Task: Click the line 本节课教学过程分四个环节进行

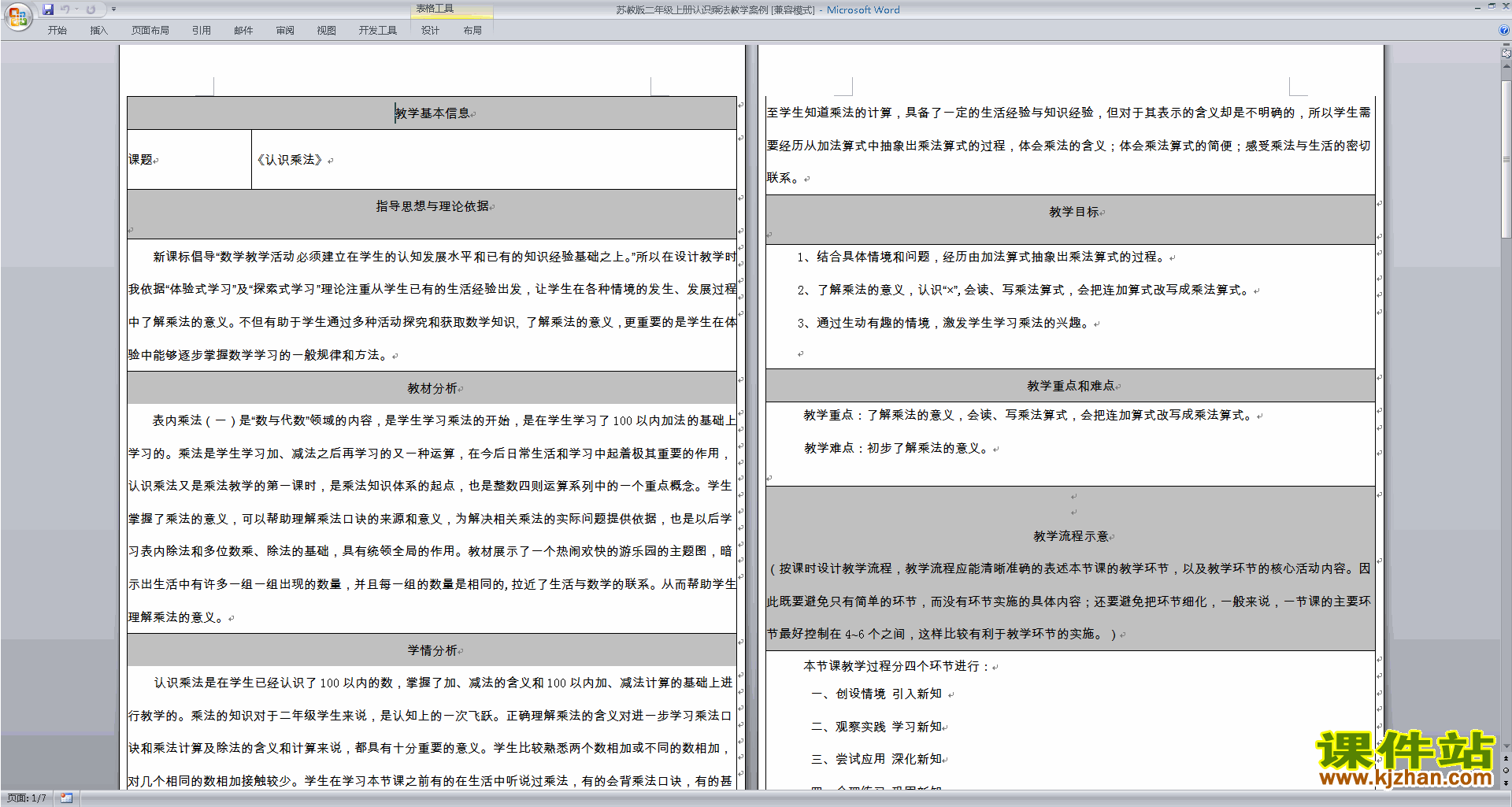Action: tap(897, 666)
